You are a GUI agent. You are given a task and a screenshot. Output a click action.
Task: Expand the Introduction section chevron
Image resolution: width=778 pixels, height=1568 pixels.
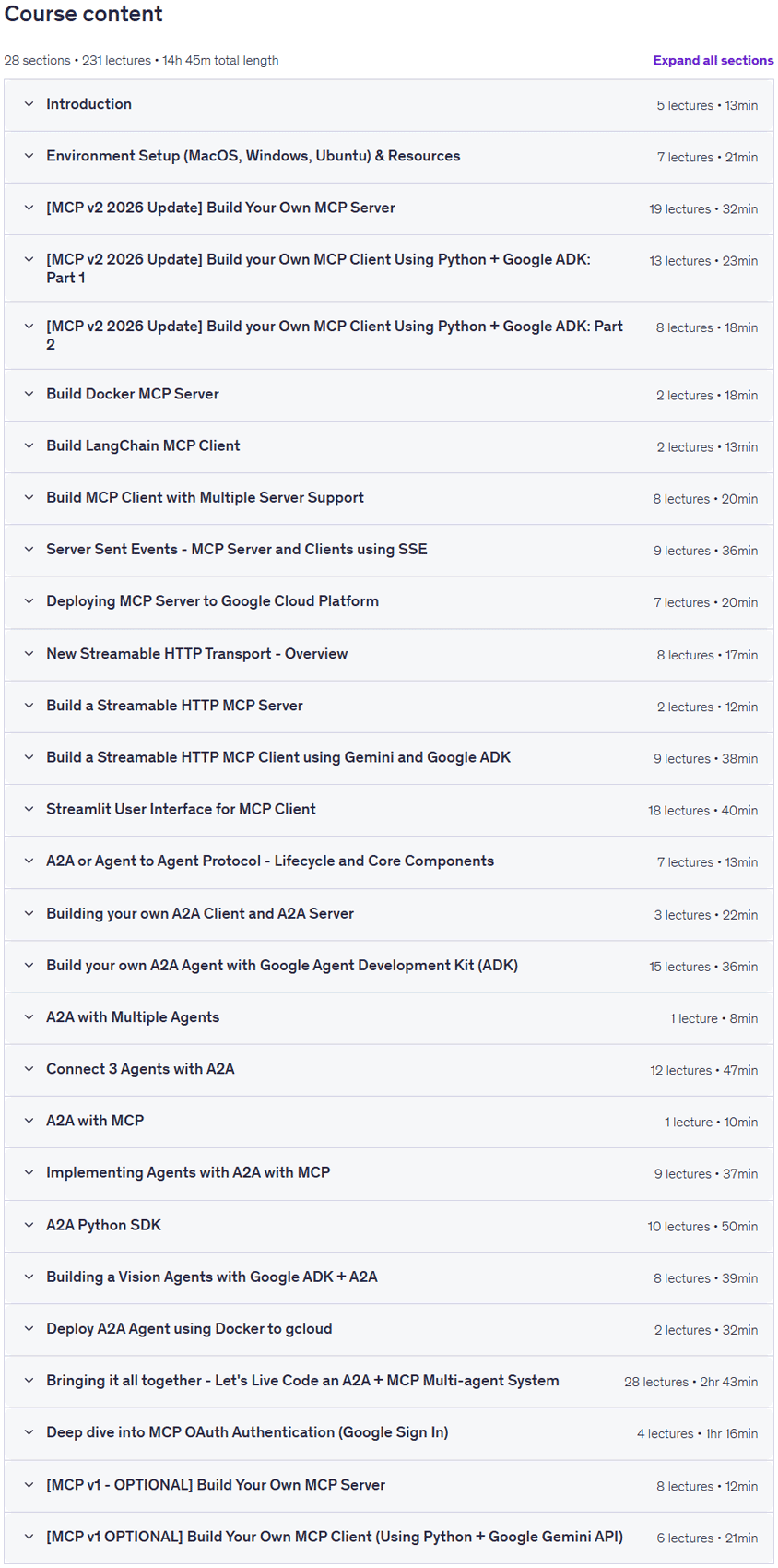point(29,104)
